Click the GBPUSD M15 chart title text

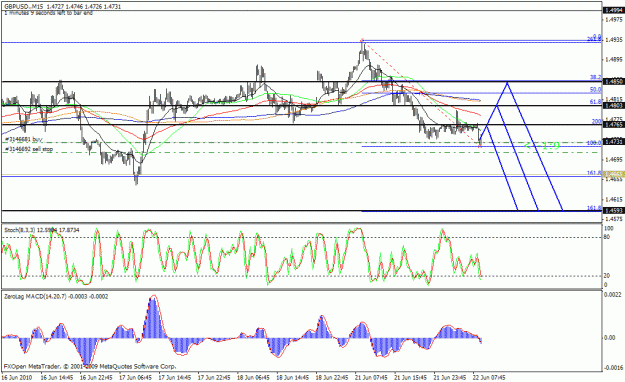click(x=63, y=7)
